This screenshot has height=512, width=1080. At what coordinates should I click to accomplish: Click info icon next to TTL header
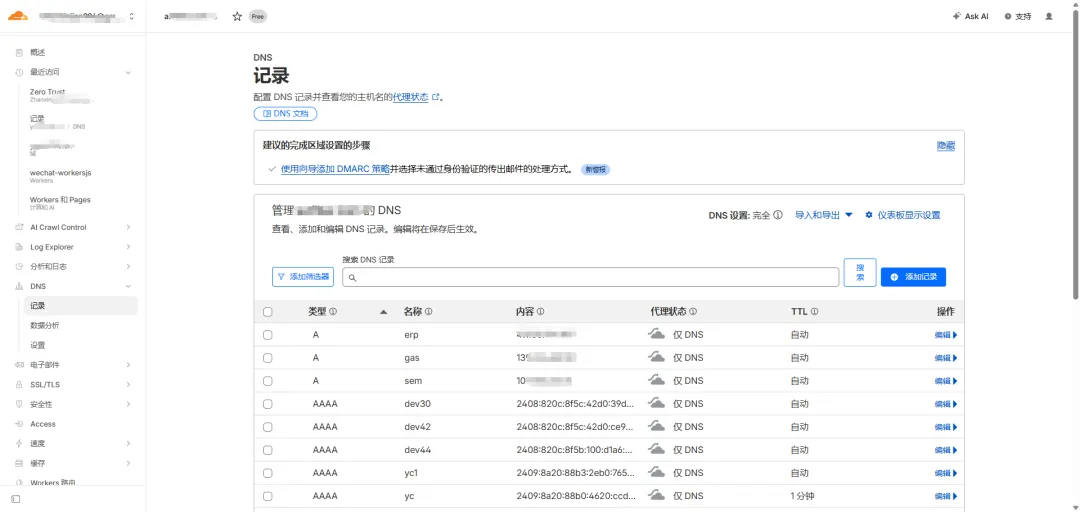pos(814,312)
